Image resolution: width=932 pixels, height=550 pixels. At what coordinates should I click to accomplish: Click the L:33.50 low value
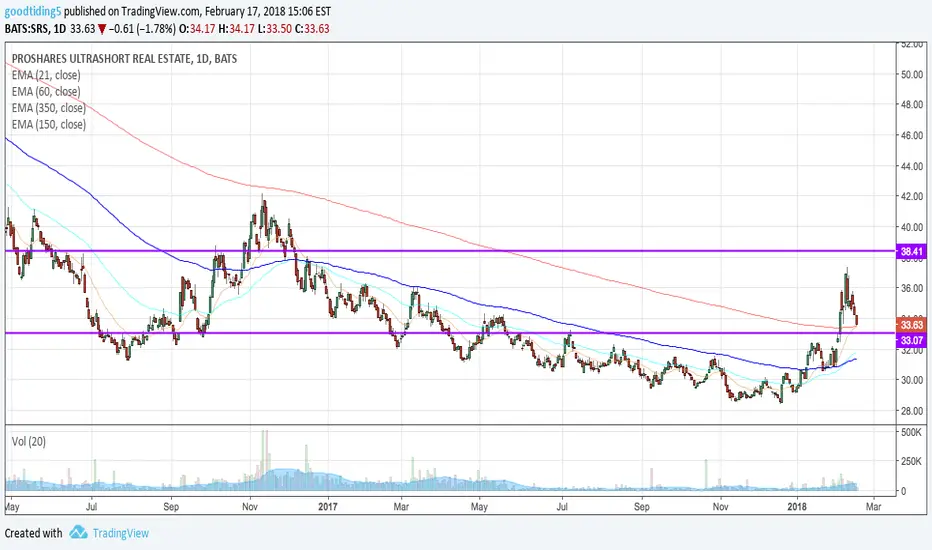coord(274,29)
